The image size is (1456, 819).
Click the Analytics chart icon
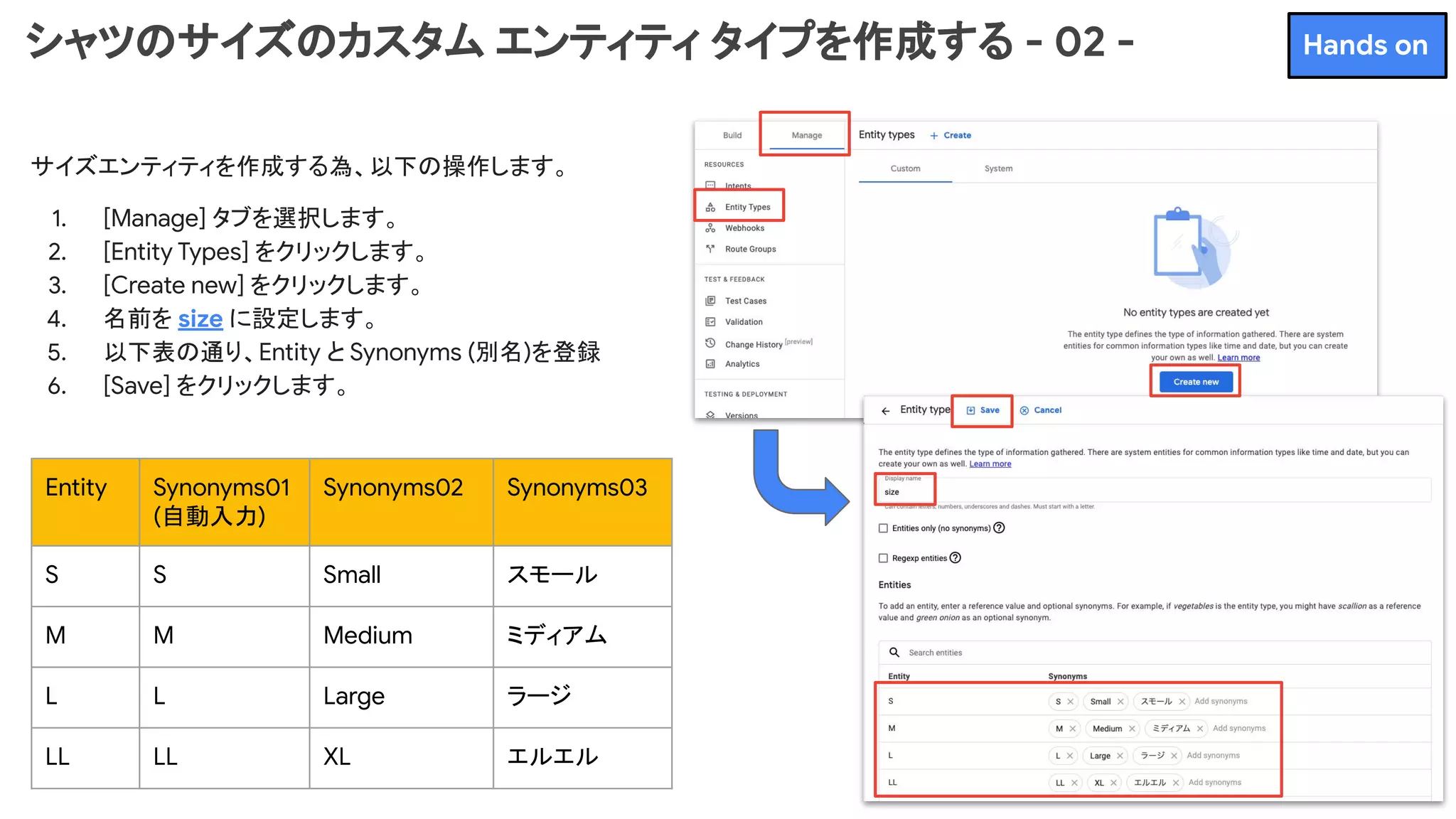click(x=710, y=364)
